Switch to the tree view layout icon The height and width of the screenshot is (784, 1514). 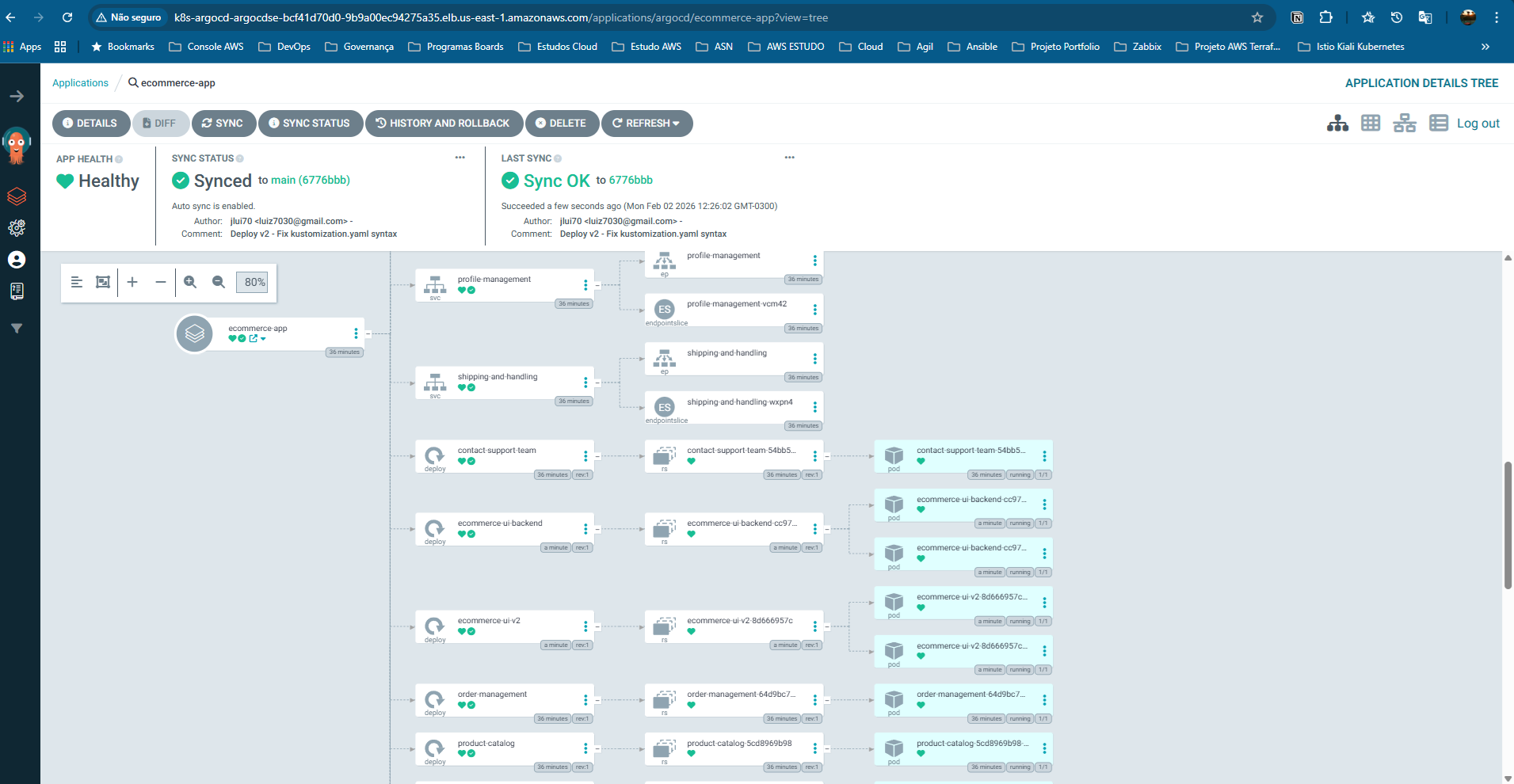point(1337,124)
